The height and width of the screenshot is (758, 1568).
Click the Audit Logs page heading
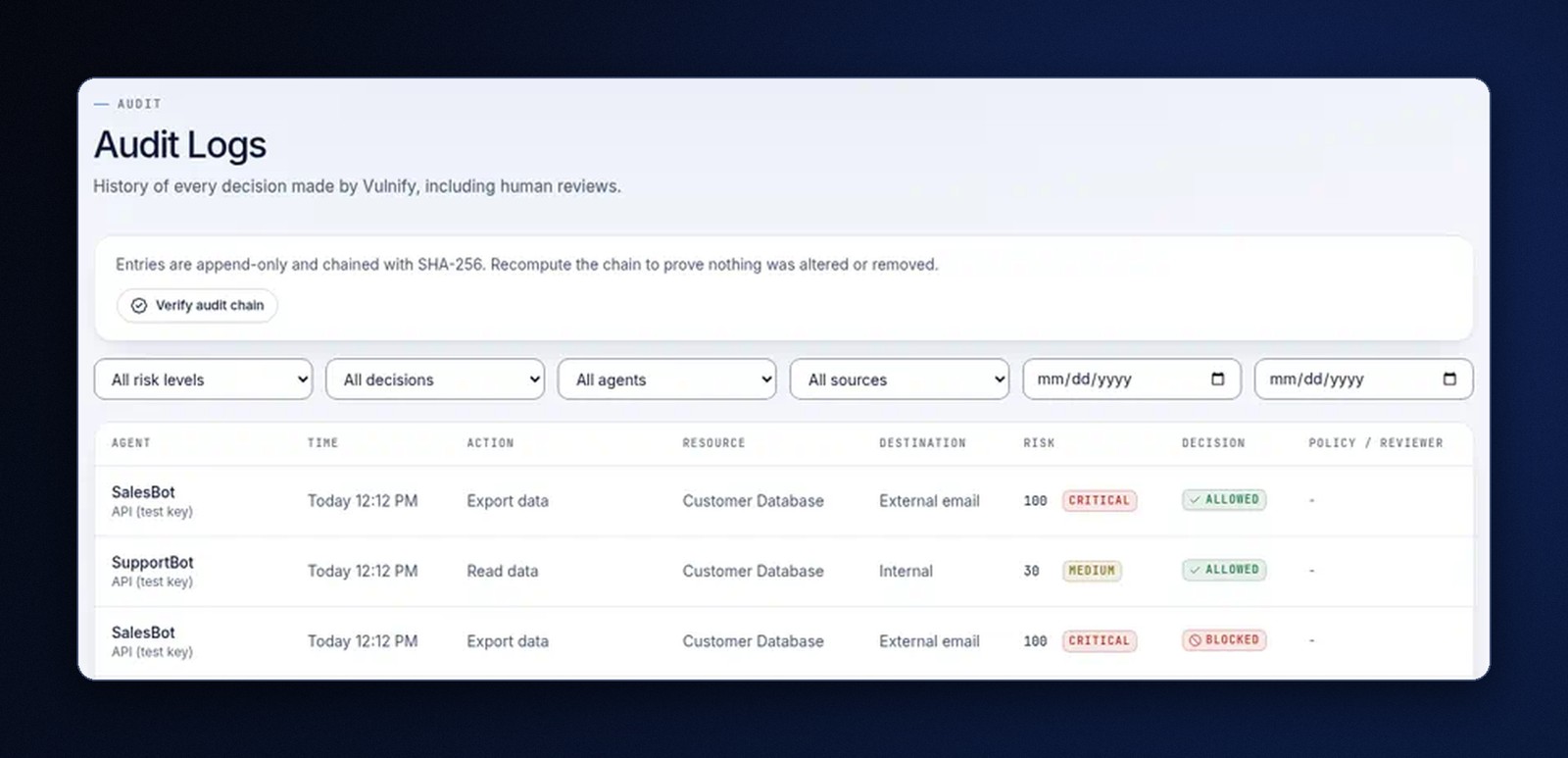[180, 145]
